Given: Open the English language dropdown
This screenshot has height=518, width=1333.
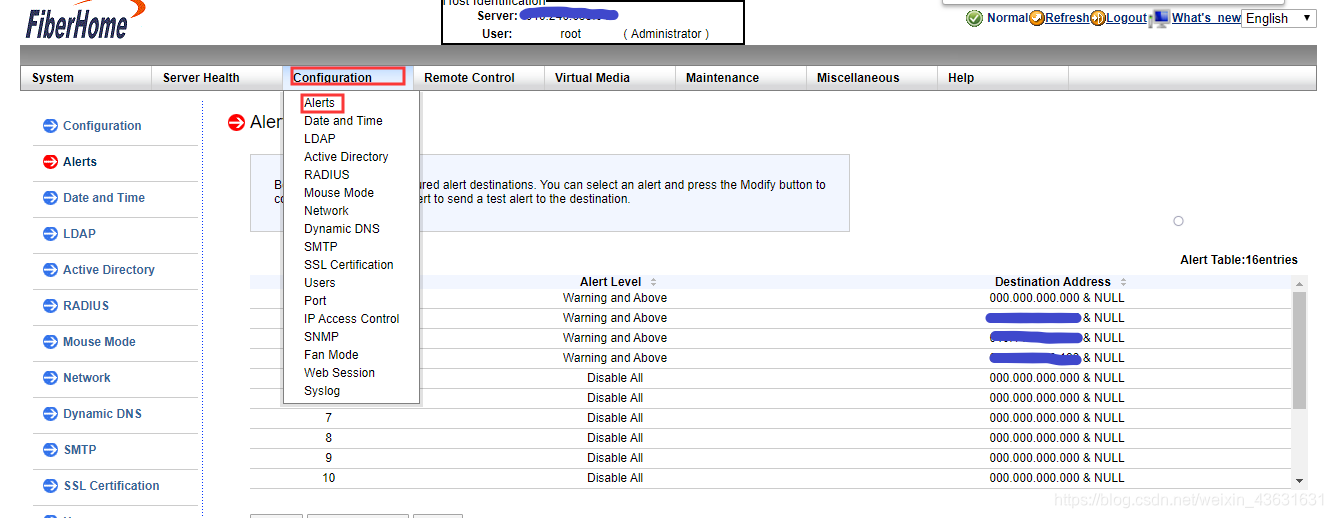Looking at the screenshot, I should [x=1279, y=18].
